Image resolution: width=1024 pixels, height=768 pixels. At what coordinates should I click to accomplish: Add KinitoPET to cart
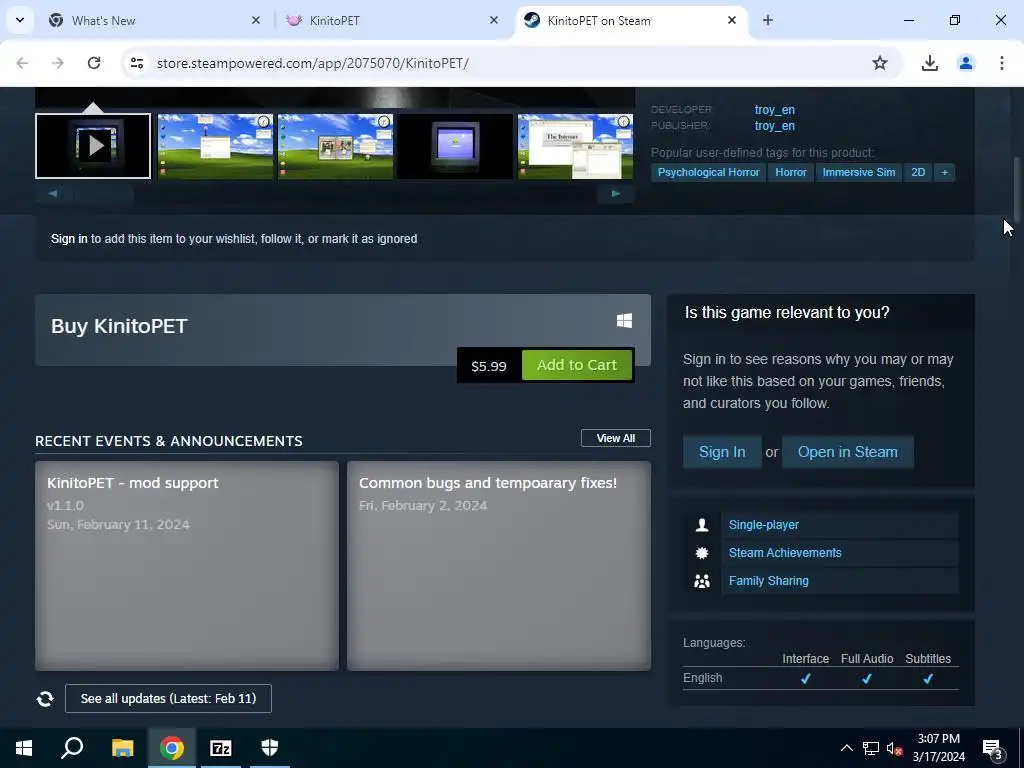click(x=577, y=365)
